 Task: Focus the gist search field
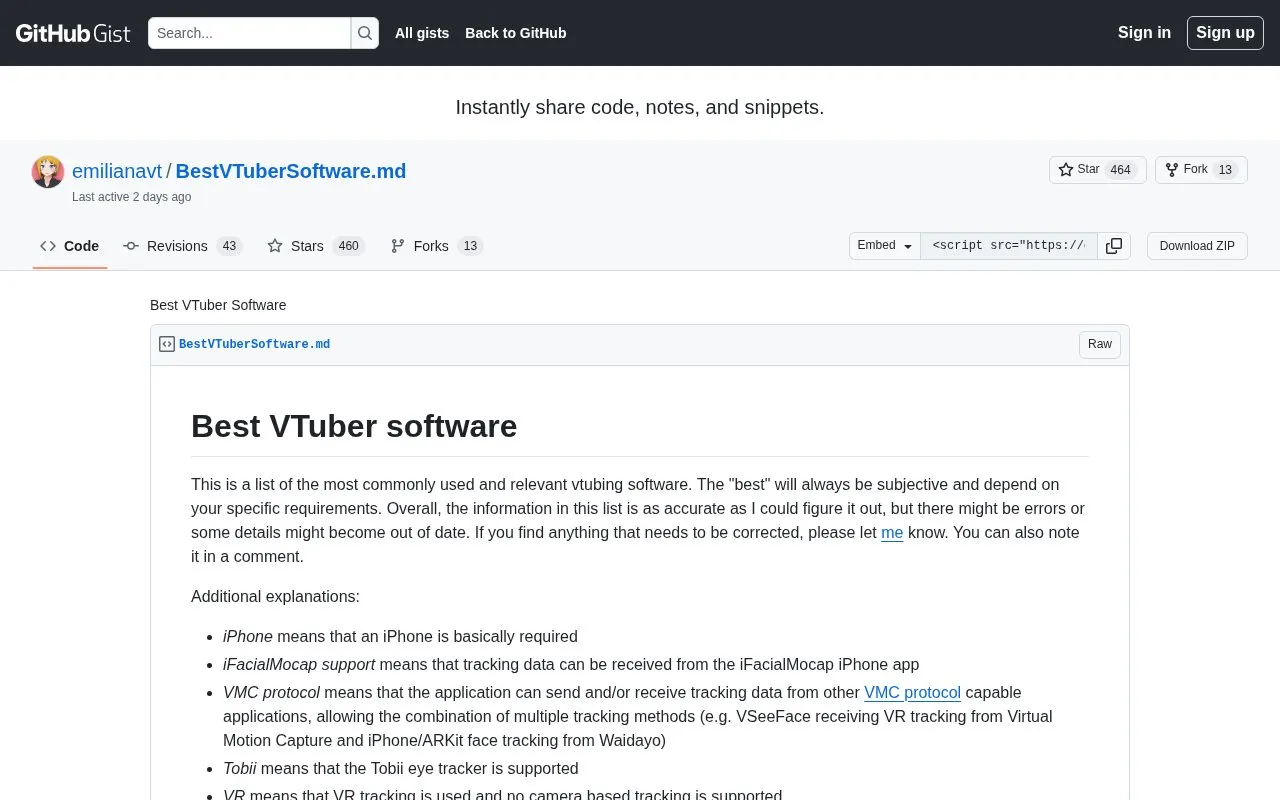[249, 33]
